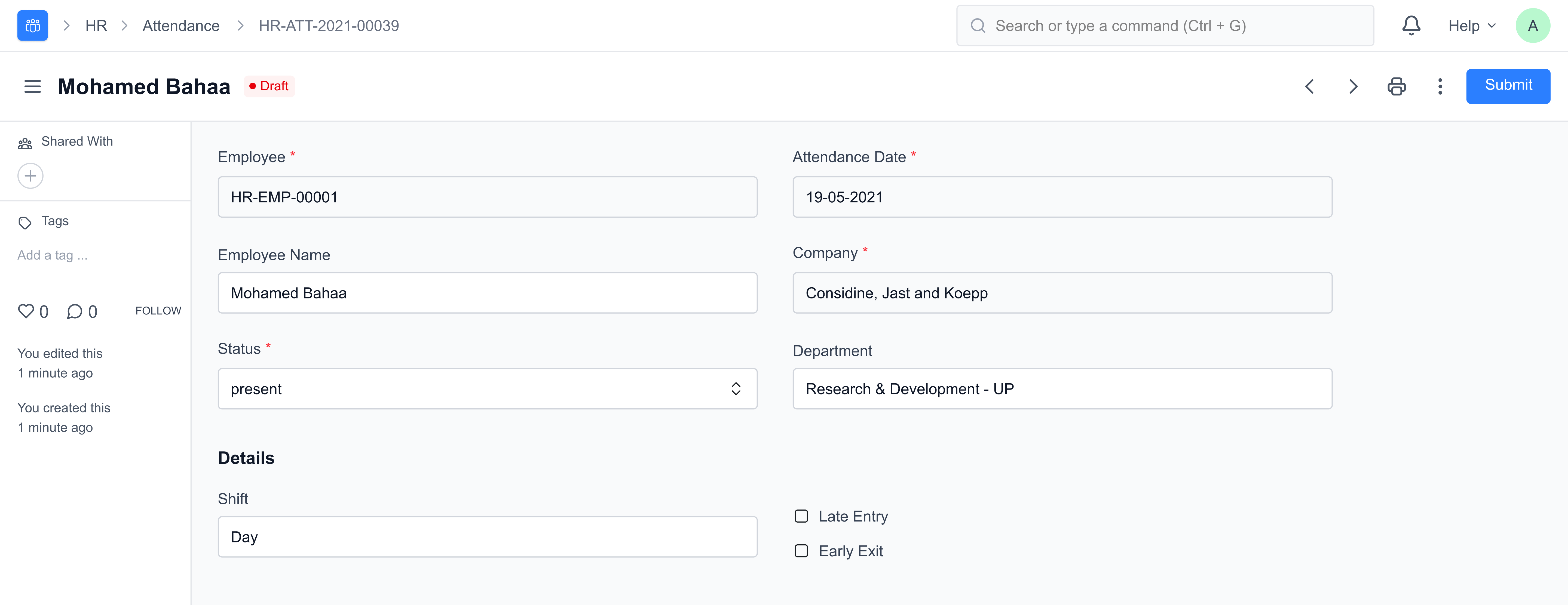Click the Shift field containing Day
The height and width of the screenshot is (605, 1568).
(487, 537)
